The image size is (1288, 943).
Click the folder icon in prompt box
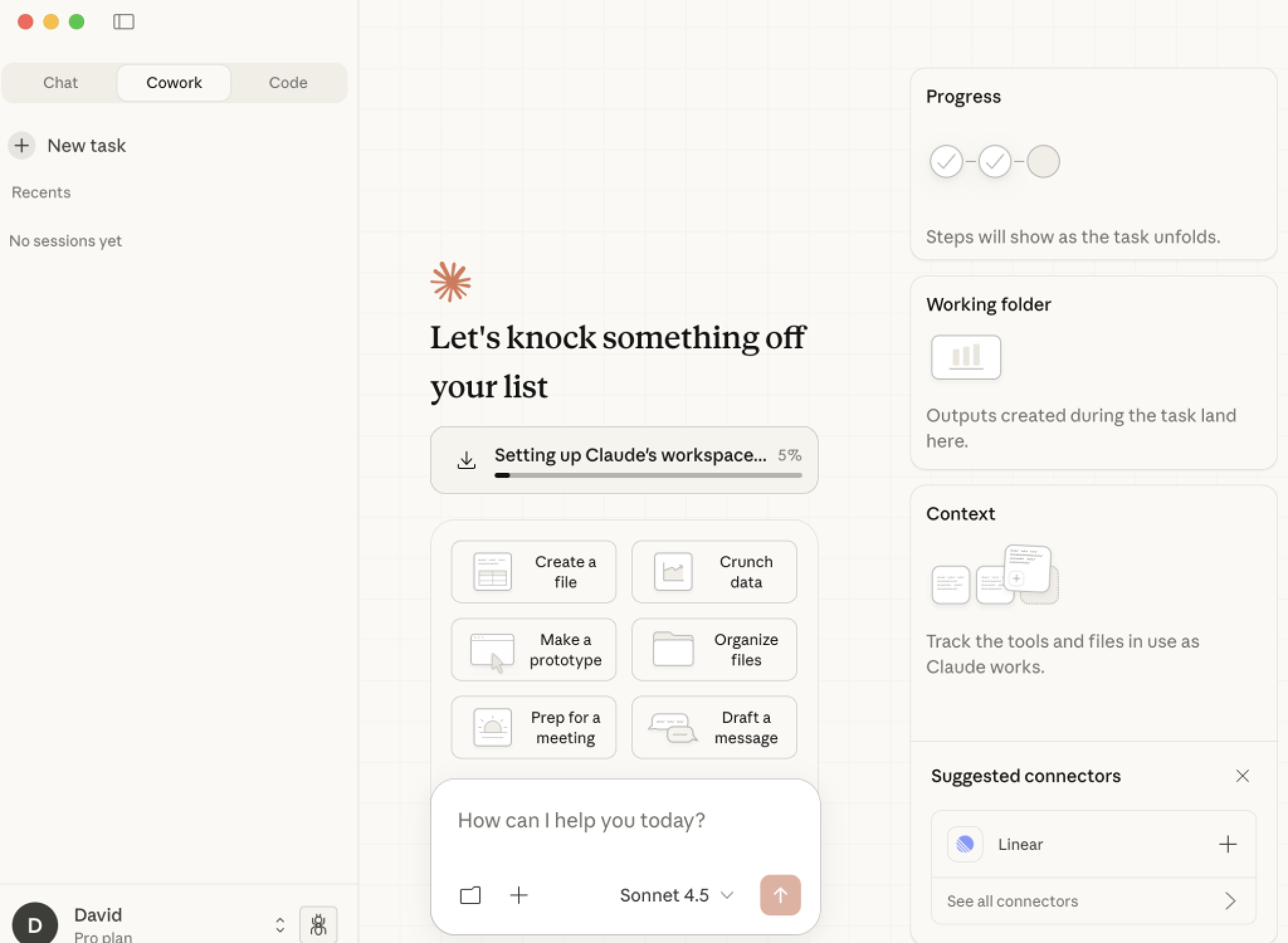click(x=470, y=895)
